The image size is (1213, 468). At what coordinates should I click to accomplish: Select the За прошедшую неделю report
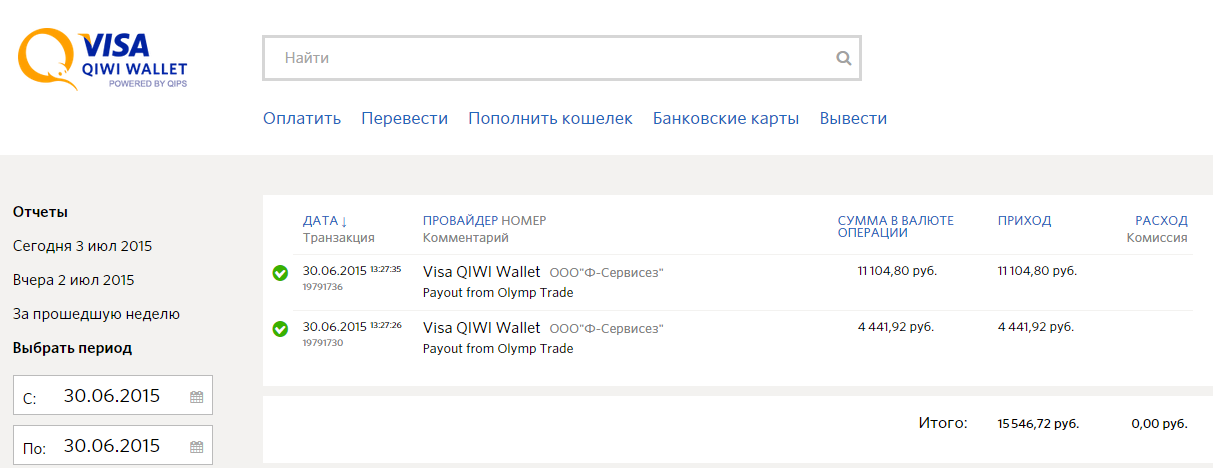point(96,314)
